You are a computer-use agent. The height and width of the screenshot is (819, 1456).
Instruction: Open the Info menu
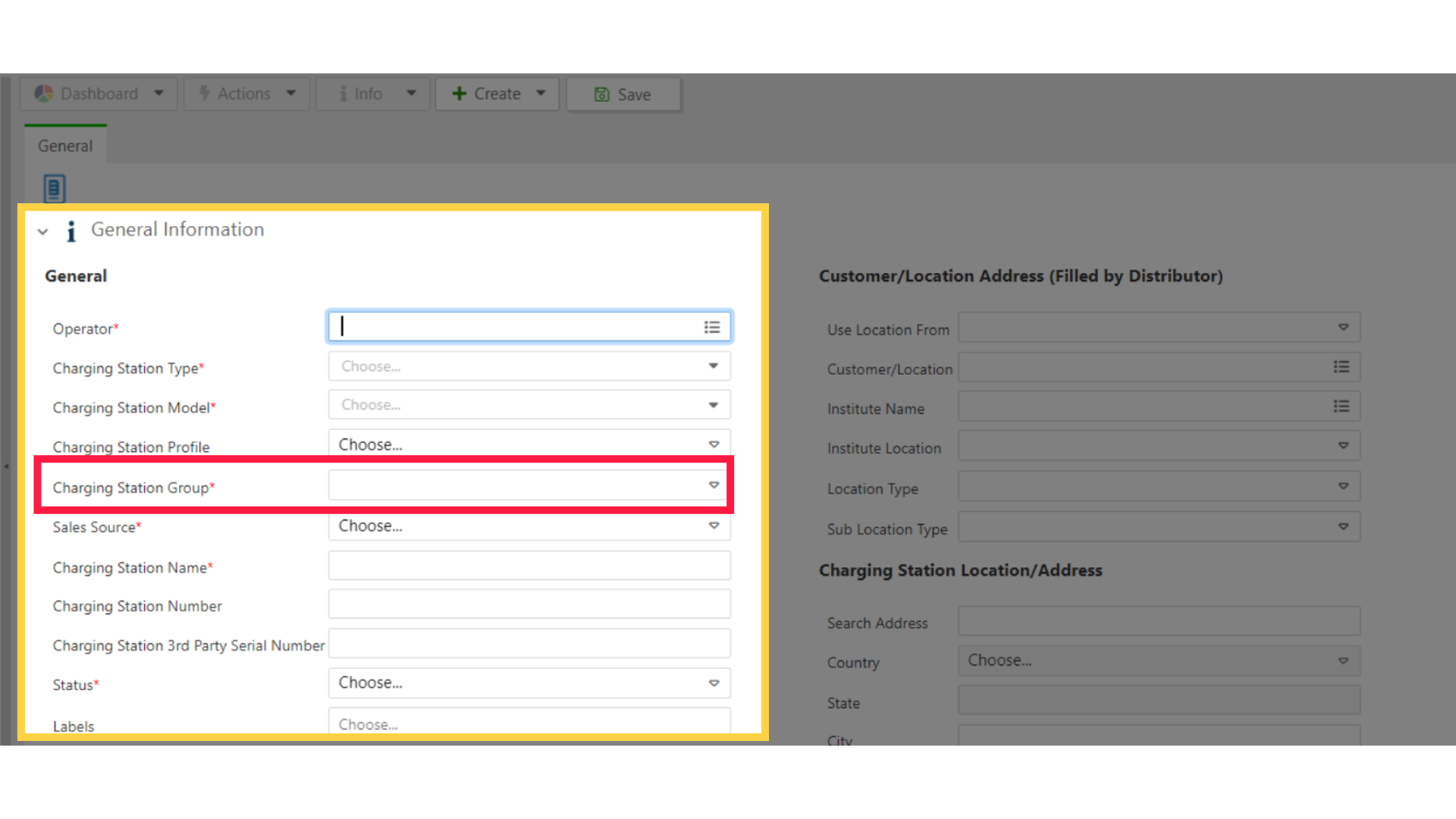[373, 94]
